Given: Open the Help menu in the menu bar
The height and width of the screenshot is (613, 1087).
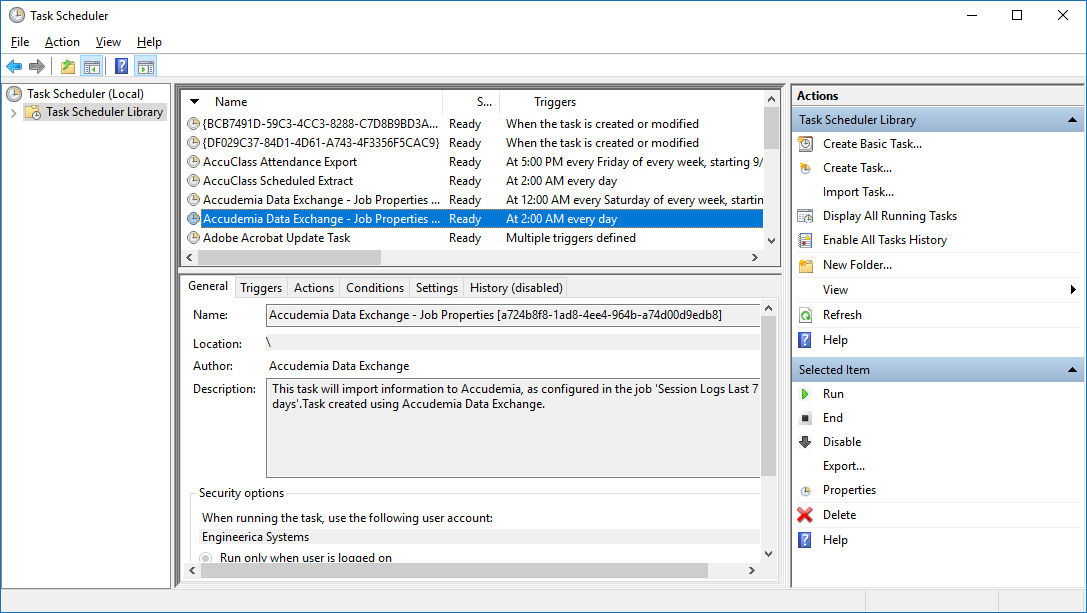Looking at the screenshot, I should click(x=149, y=42).
